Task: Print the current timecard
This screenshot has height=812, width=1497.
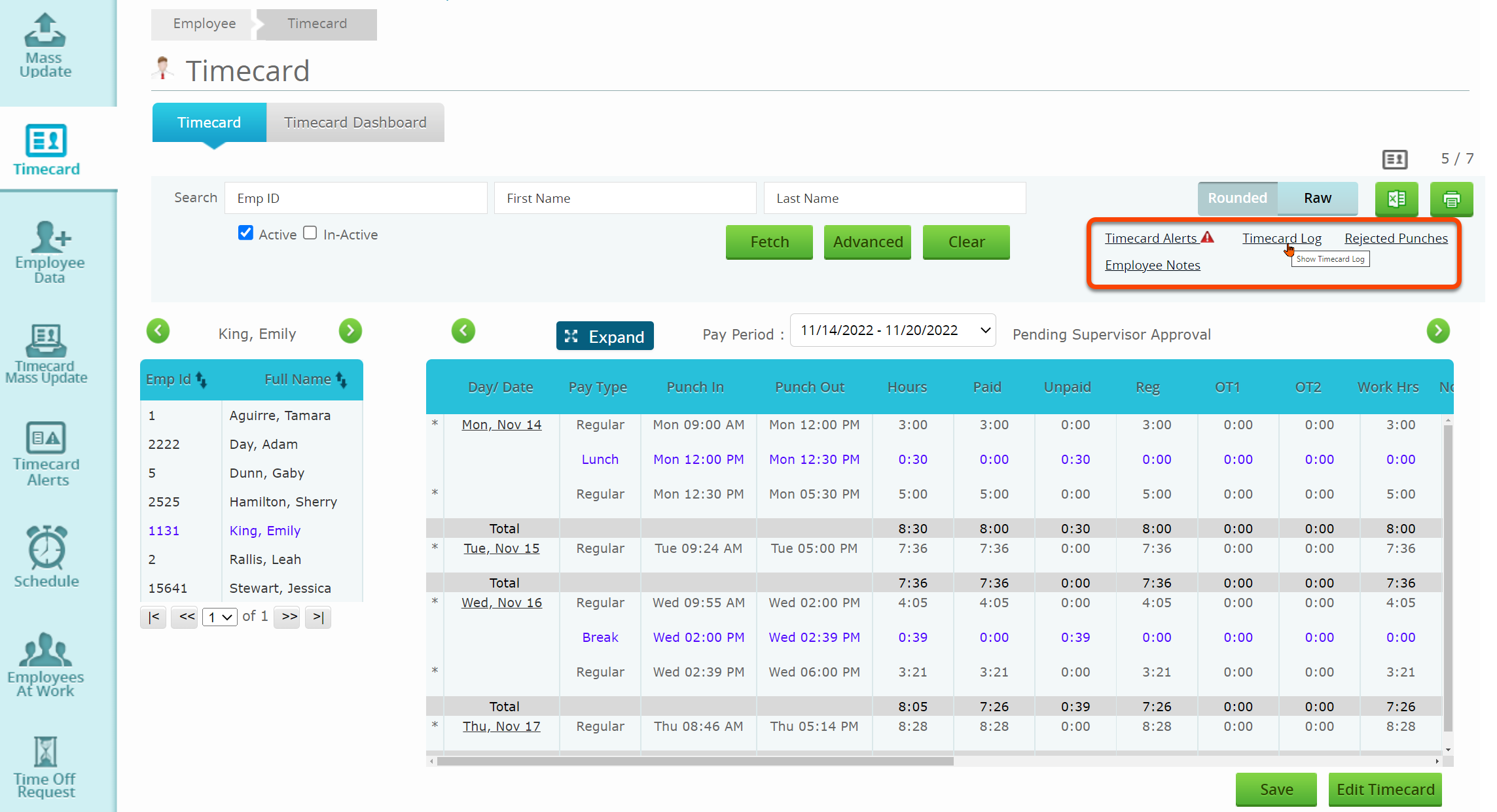Action: (1452, 200)
